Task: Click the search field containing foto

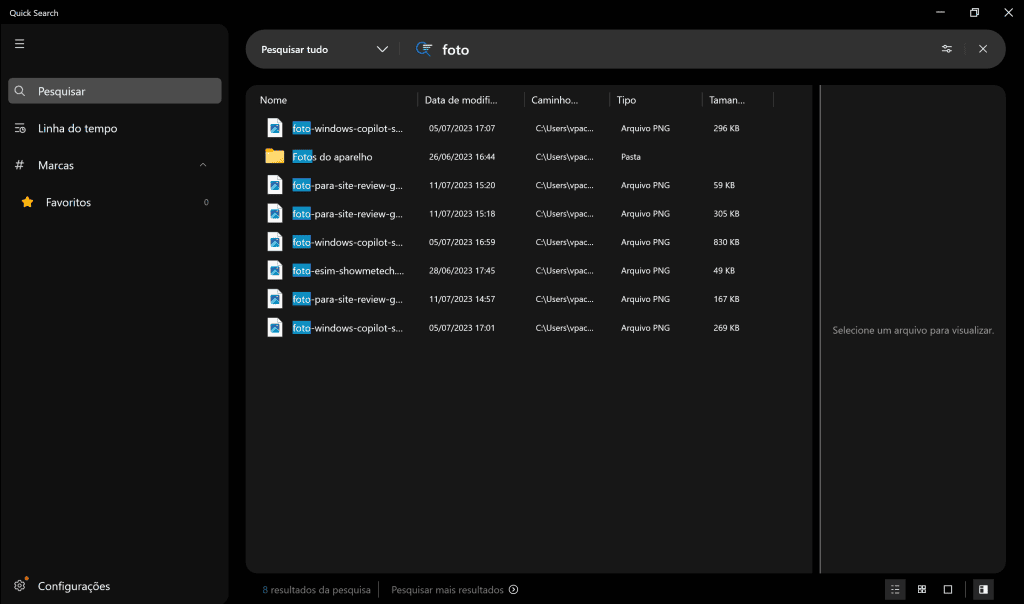Action: click(680, 49)
